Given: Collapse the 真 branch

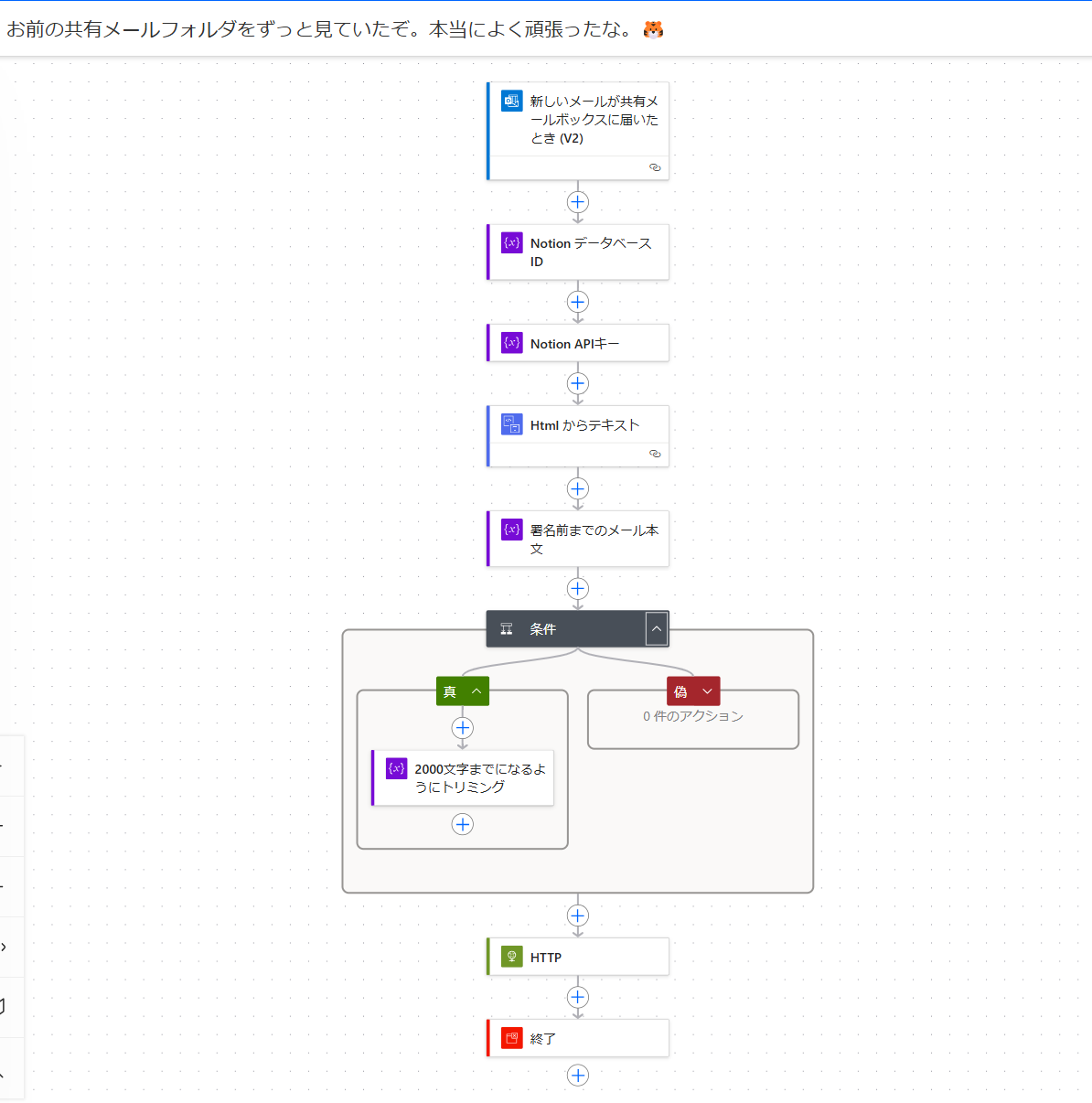Looking at the screenshot, I should [476, 691].
